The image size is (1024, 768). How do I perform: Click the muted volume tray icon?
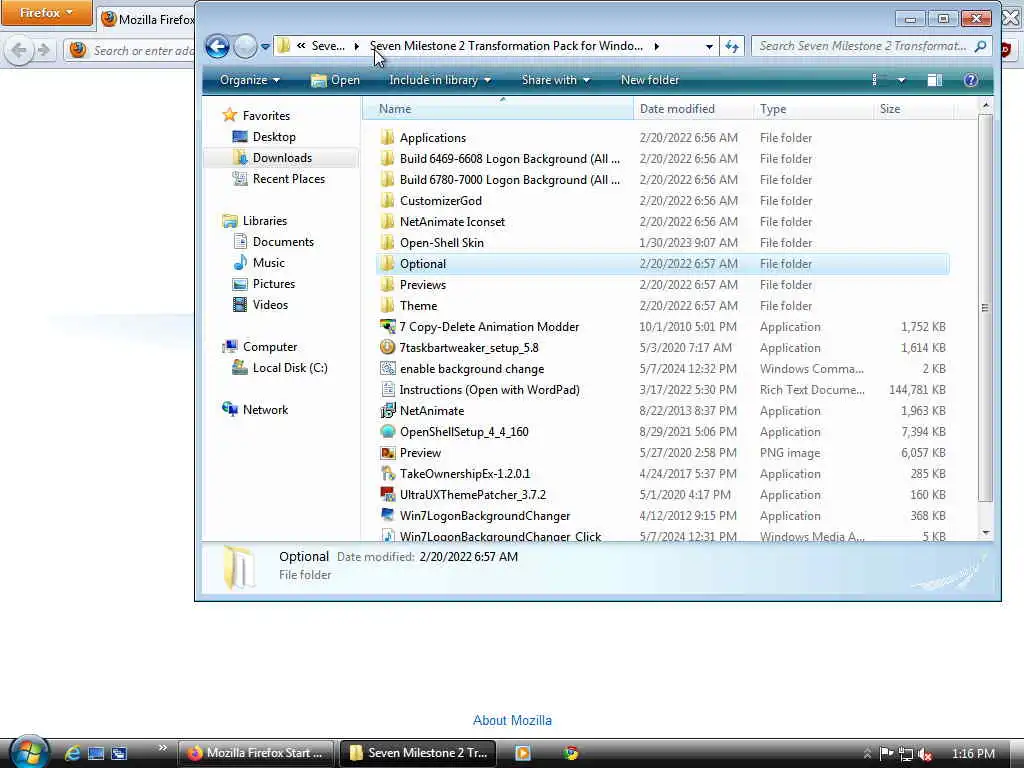925,754
